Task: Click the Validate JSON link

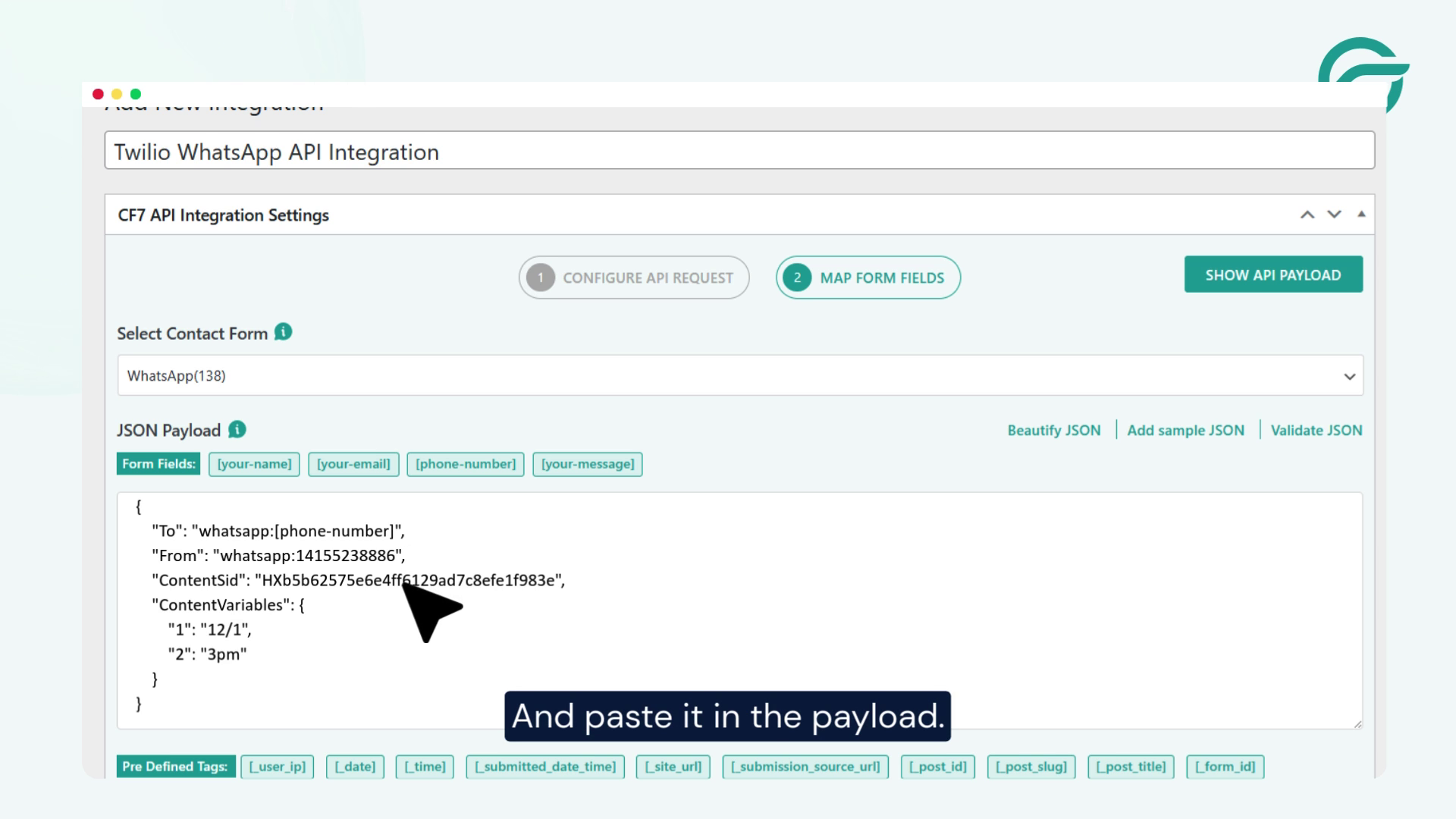Action: coord(1317,430)
